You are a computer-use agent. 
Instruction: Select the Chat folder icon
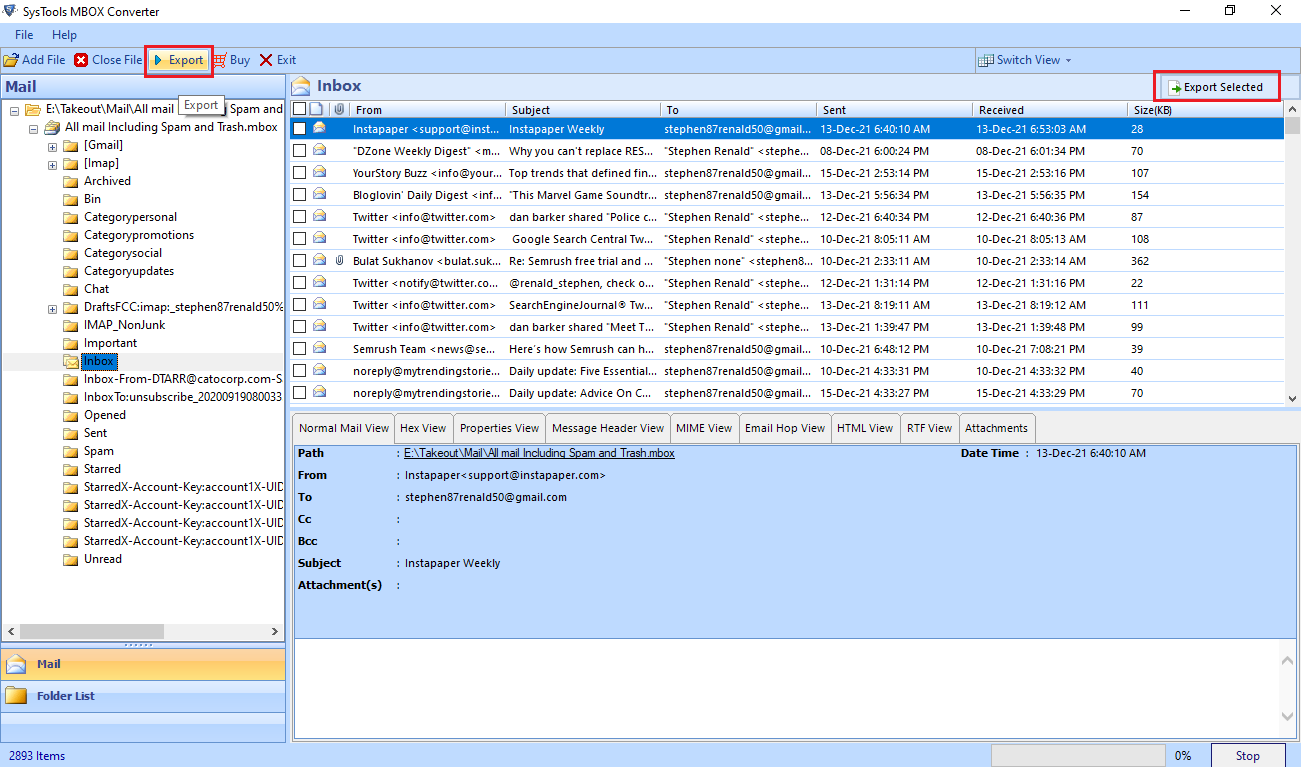(71, 290)
